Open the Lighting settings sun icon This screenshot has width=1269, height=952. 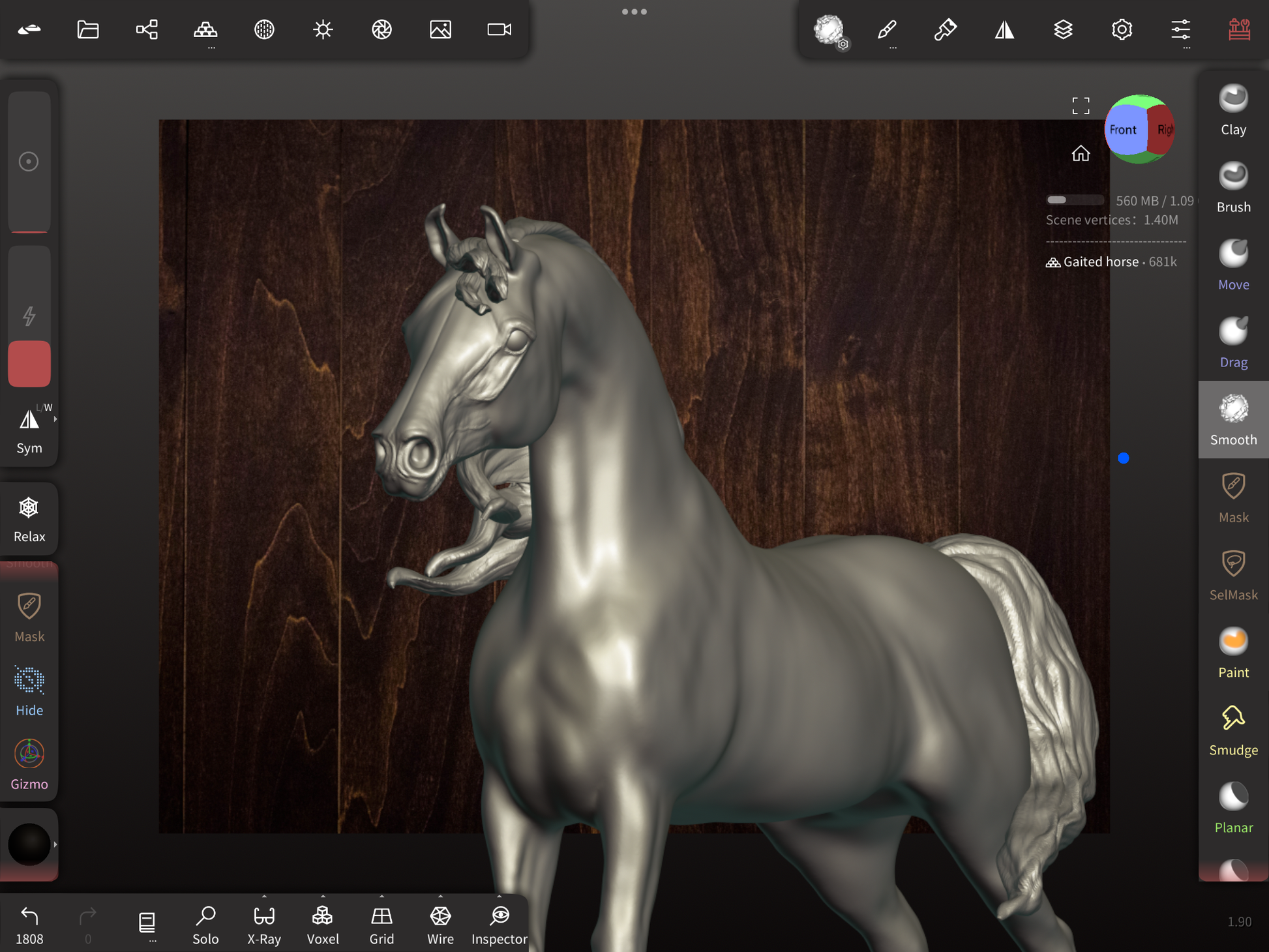coord(323,29)
